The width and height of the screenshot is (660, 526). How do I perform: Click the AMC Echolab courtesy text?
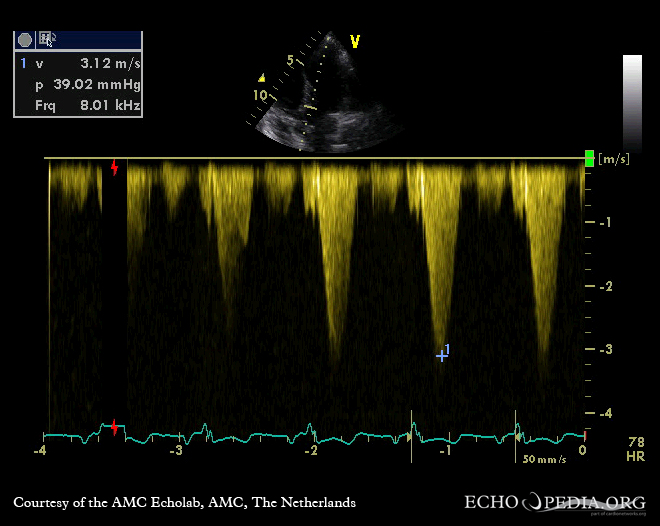point(184,502)
